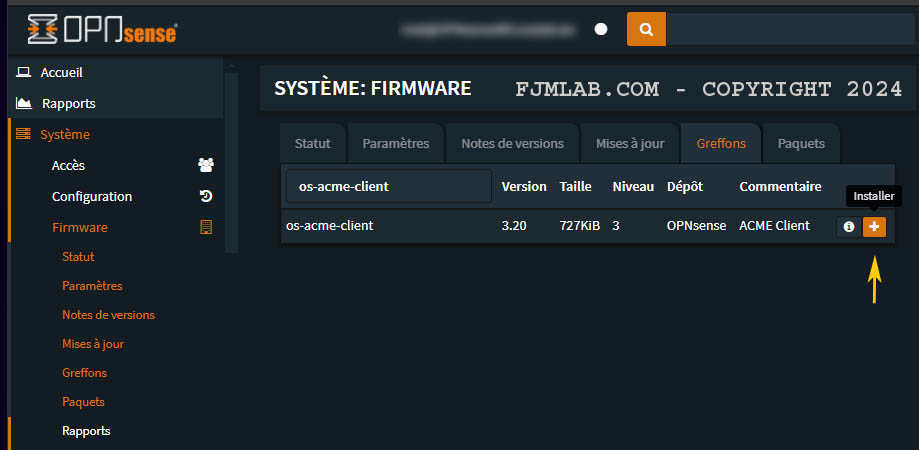The width and height of the screenshot is (919, 450).
Task: Expand the Rapports top sidebar section
Action: [68, 103]
